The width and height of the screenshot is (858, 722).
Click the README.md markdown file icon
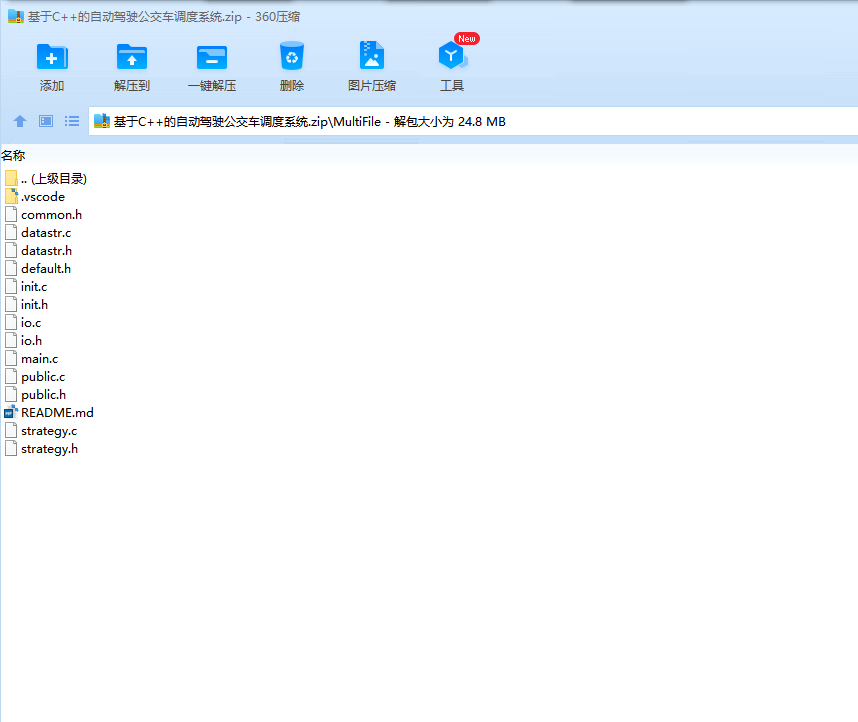tap(11, 413)
